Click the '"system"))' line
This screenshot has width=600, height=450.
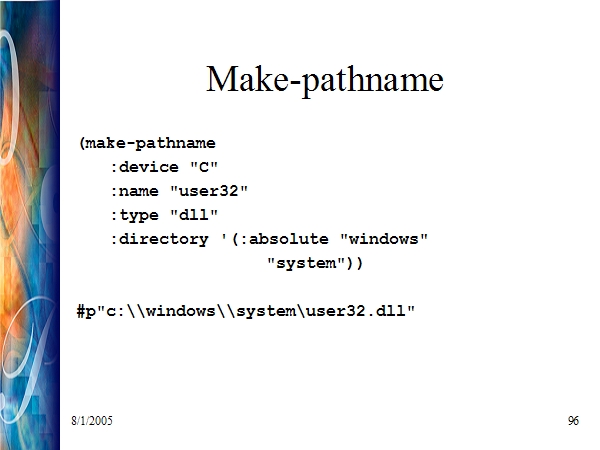pyautogui.click(x=315, y=263)
